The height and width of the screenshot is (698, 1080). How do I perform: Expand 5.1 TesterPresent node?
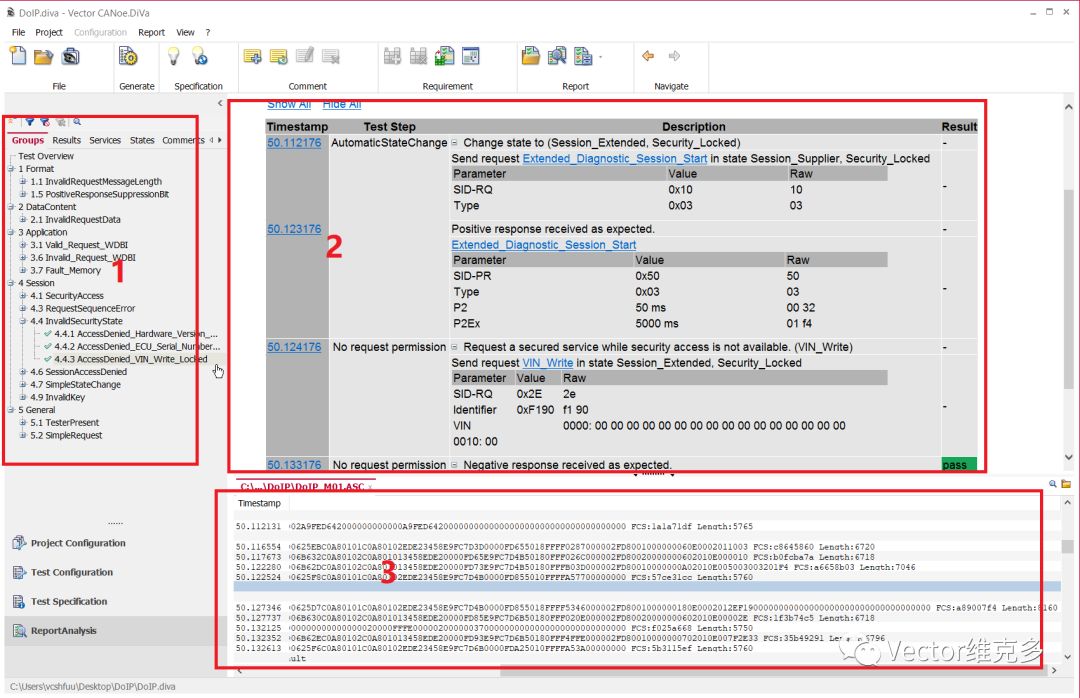click(x=23, y=422)
